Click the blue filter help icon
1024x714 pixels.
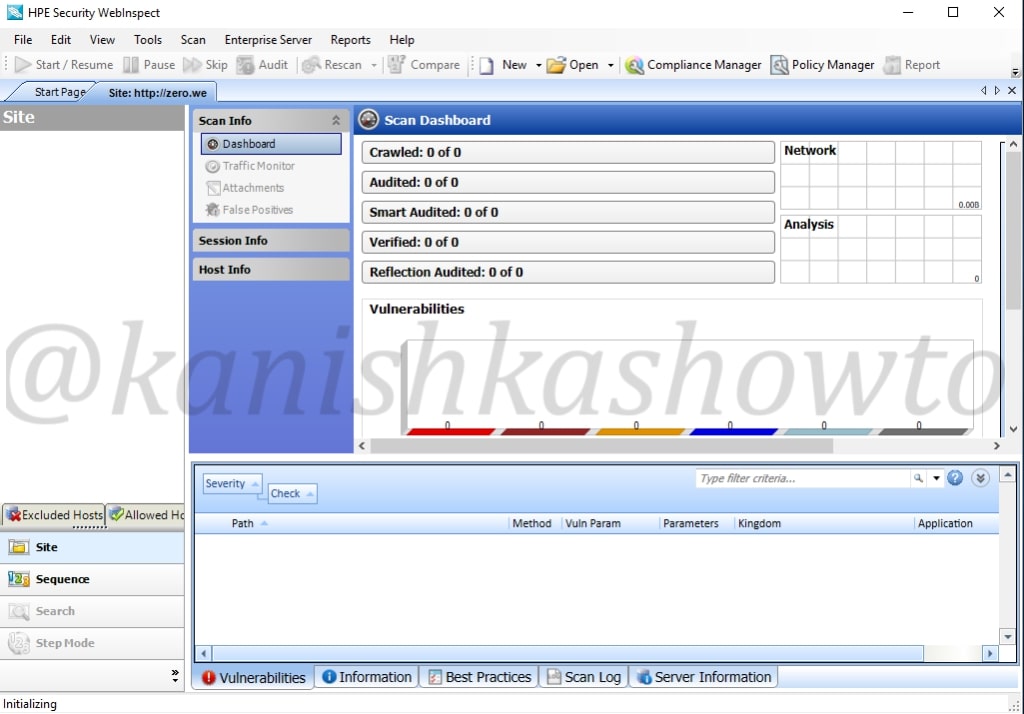[x=955, y=478]
